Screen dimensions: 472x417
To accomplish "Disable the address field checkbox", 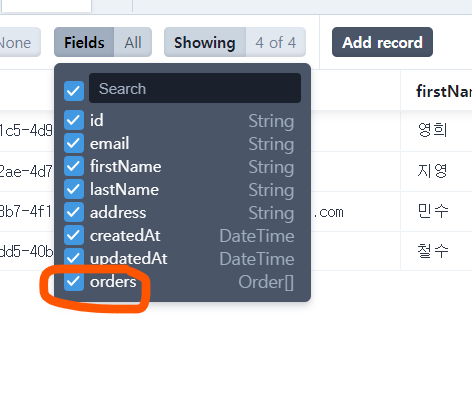I will 74,212.
